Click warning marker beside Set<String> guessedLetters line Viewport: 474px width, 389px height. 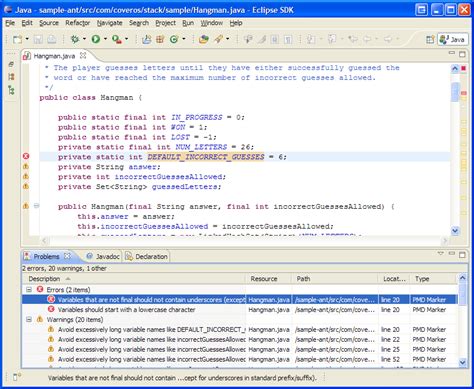(26, 186)
